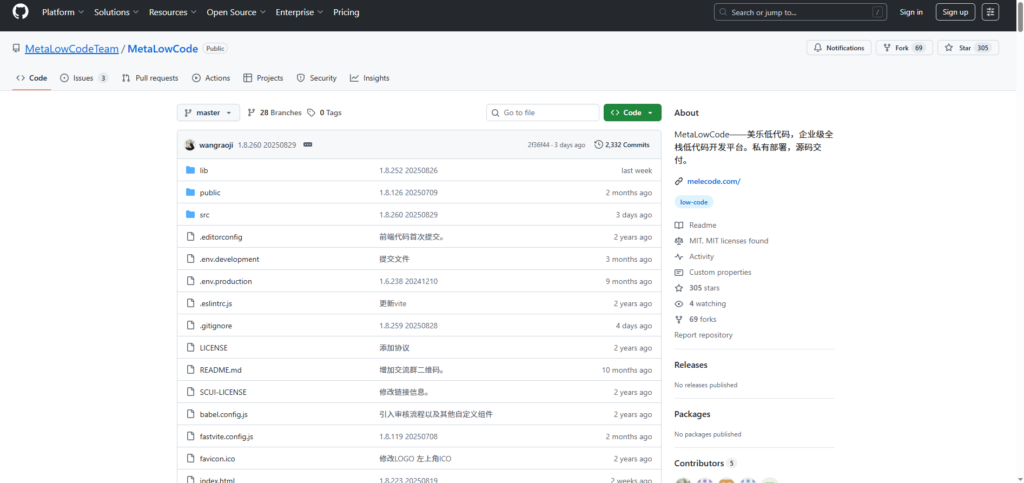Screen dimensions: 1024x483
Task: Click the Sign up button
Action: pos(955,12)
